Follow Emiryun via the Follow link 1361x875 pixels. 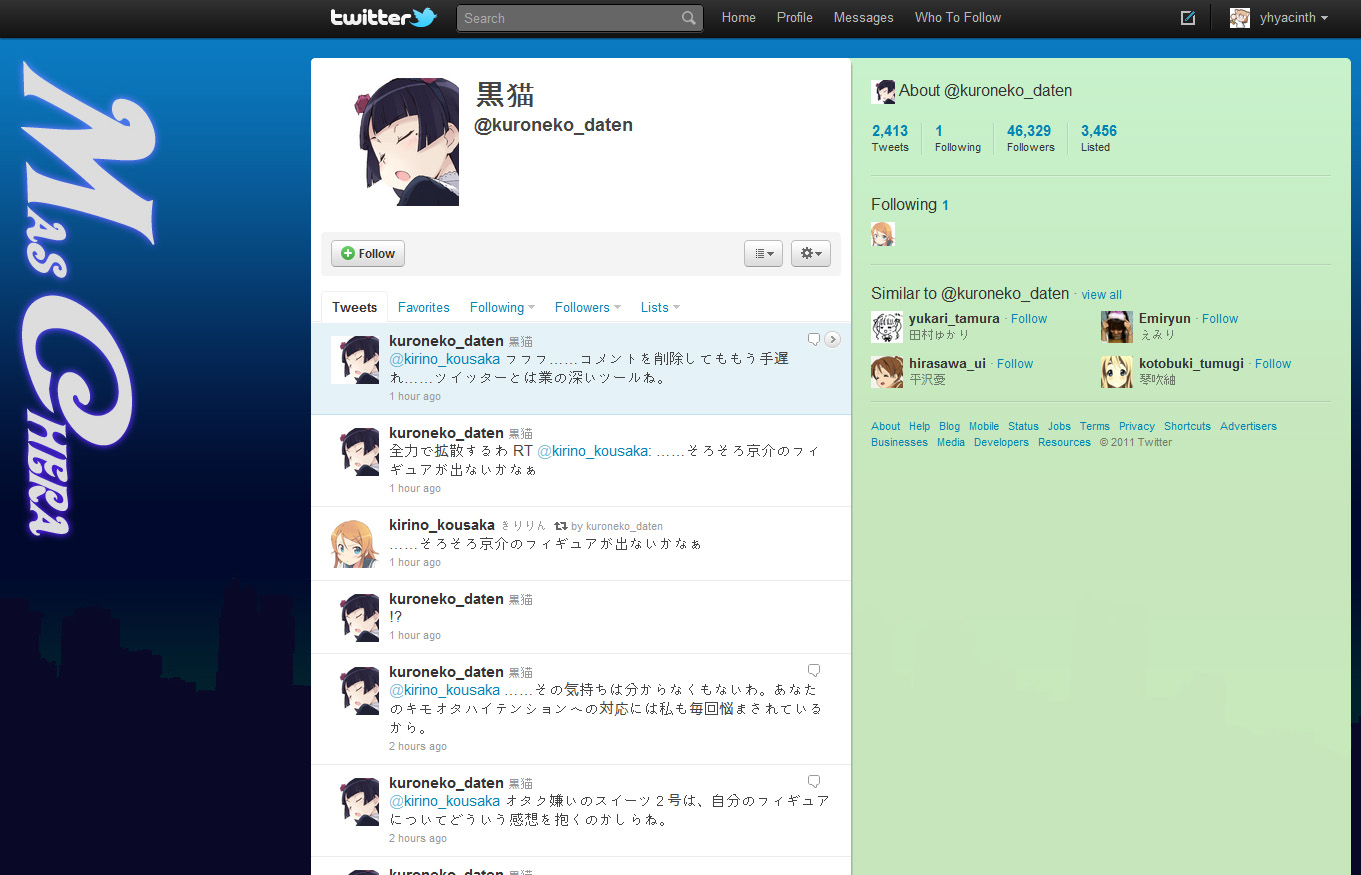[1220, 319]
